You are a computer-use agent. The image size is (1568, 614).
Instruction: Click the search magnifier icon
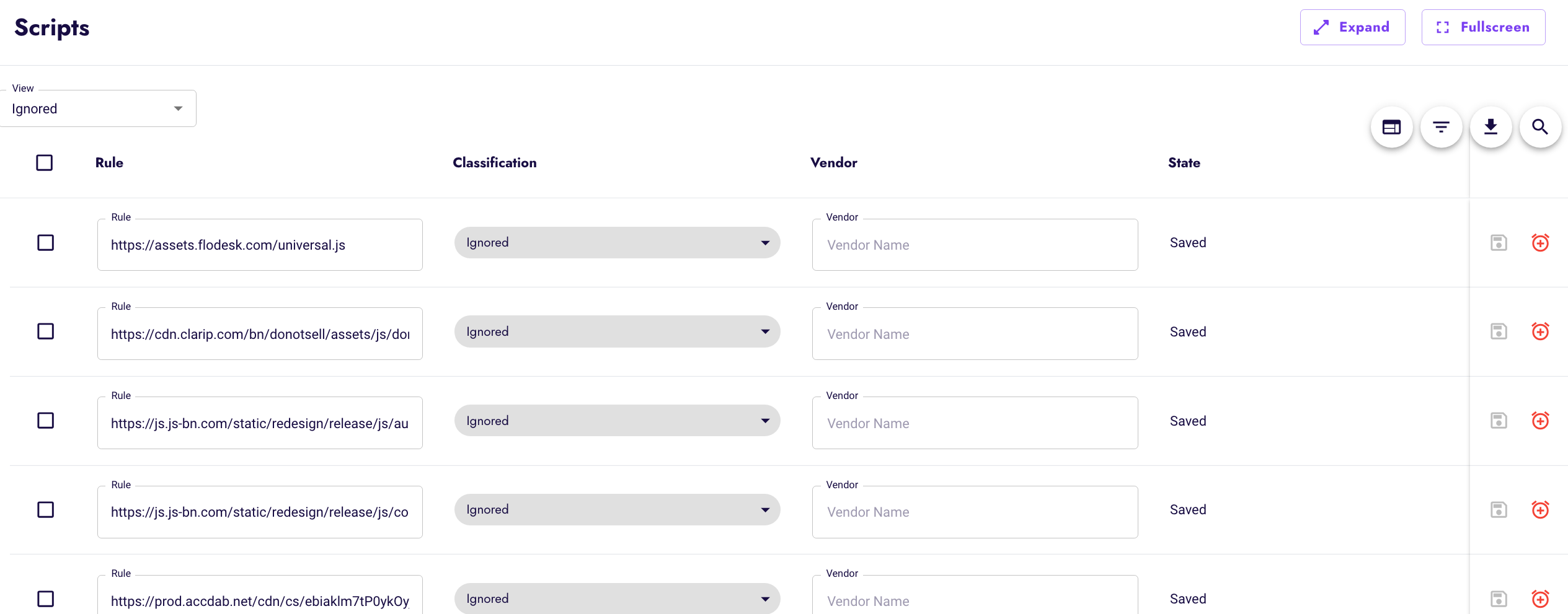[1540, 127]
